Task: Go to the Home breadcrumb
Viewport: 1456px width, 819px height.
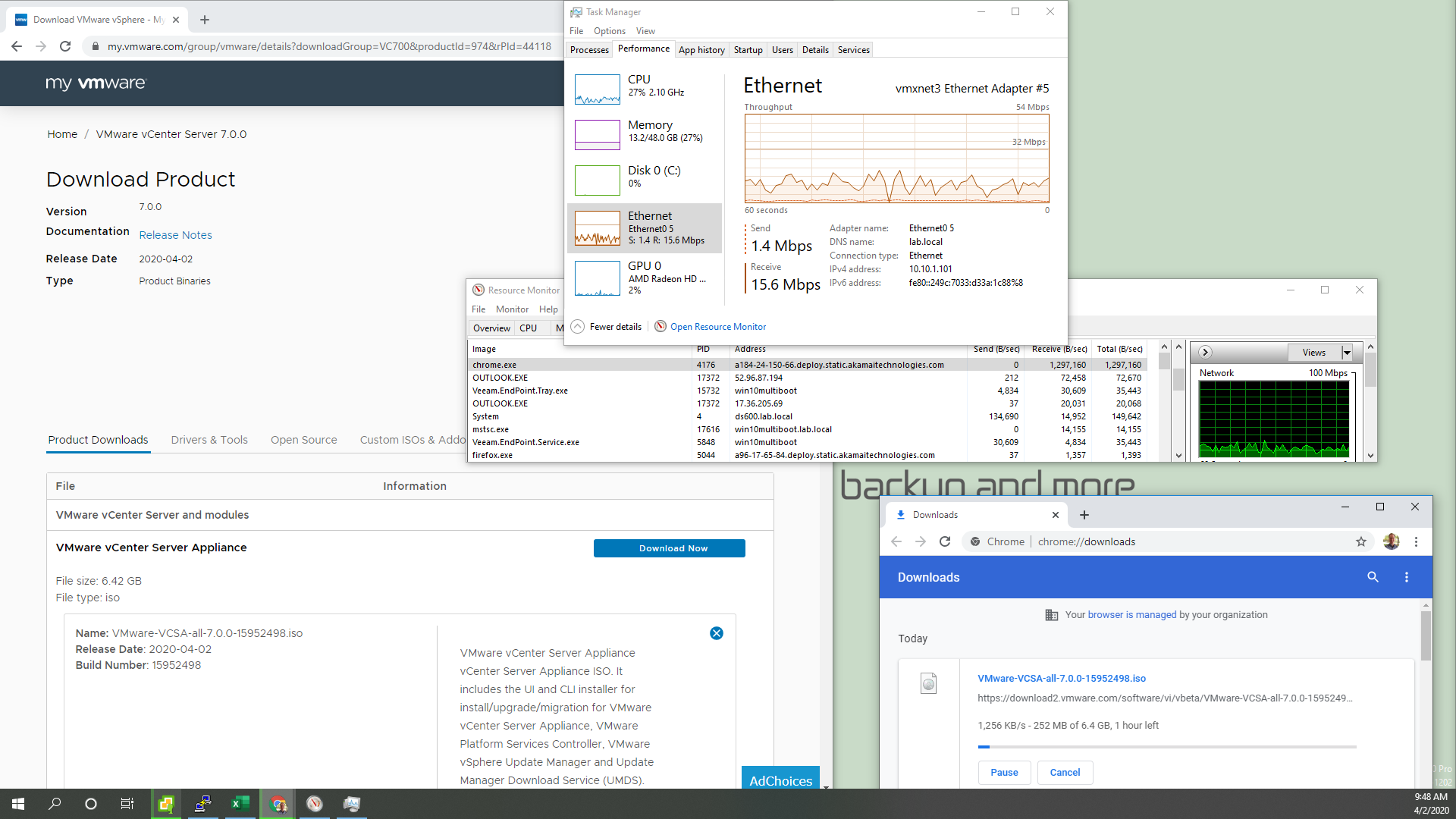Action: (62, 134)
